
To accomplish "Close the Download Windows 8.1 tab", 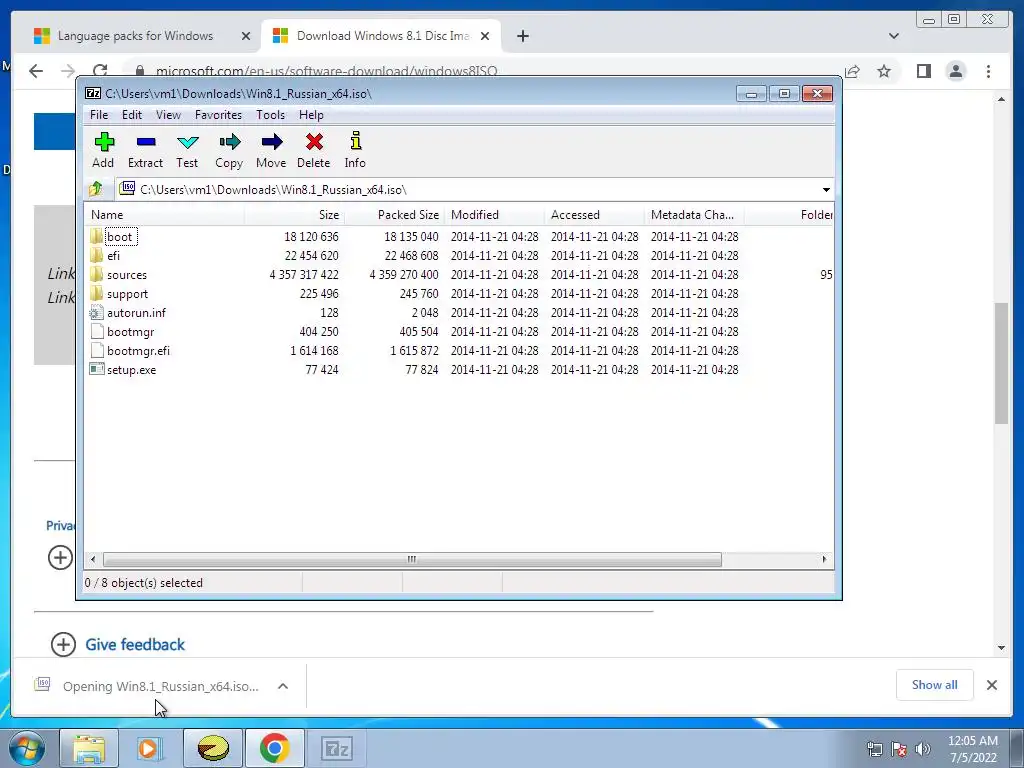I will pyautogui.click(x=485, y=36).
